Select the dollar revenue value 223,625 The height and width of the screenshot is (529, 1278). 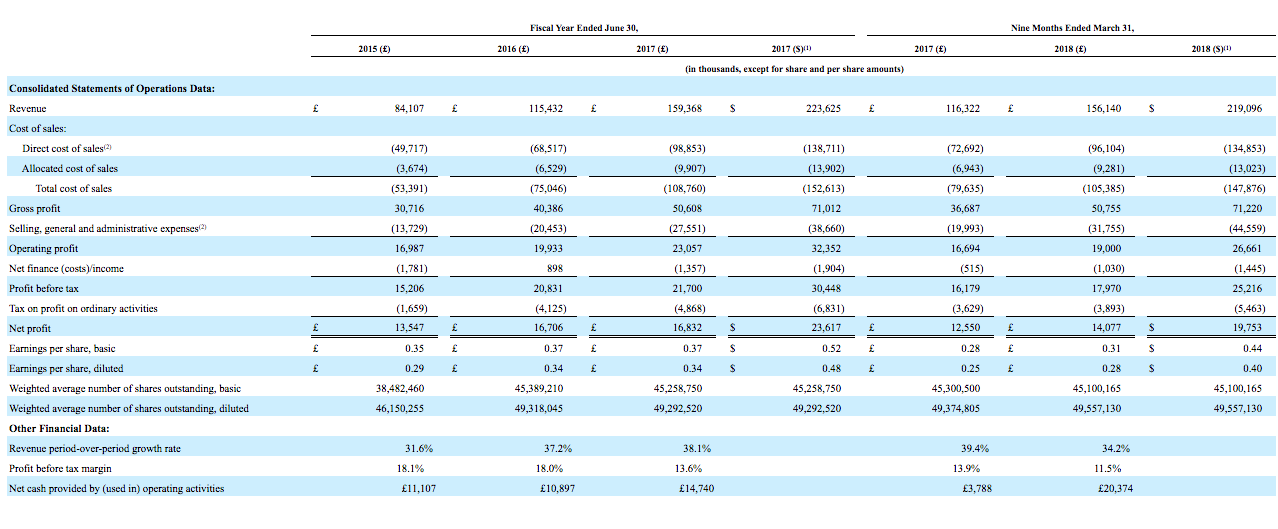point(826,108)
